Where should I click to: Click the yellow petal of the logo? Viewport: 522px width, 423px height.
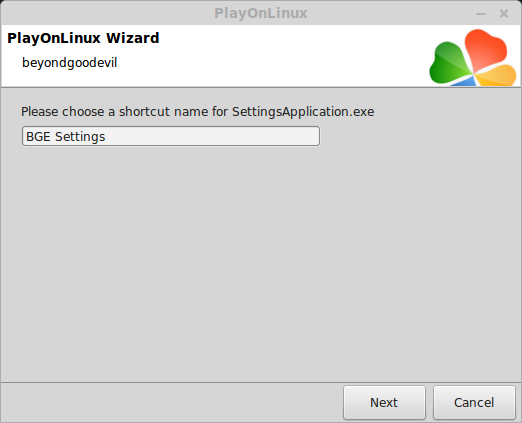click(496, 76)
